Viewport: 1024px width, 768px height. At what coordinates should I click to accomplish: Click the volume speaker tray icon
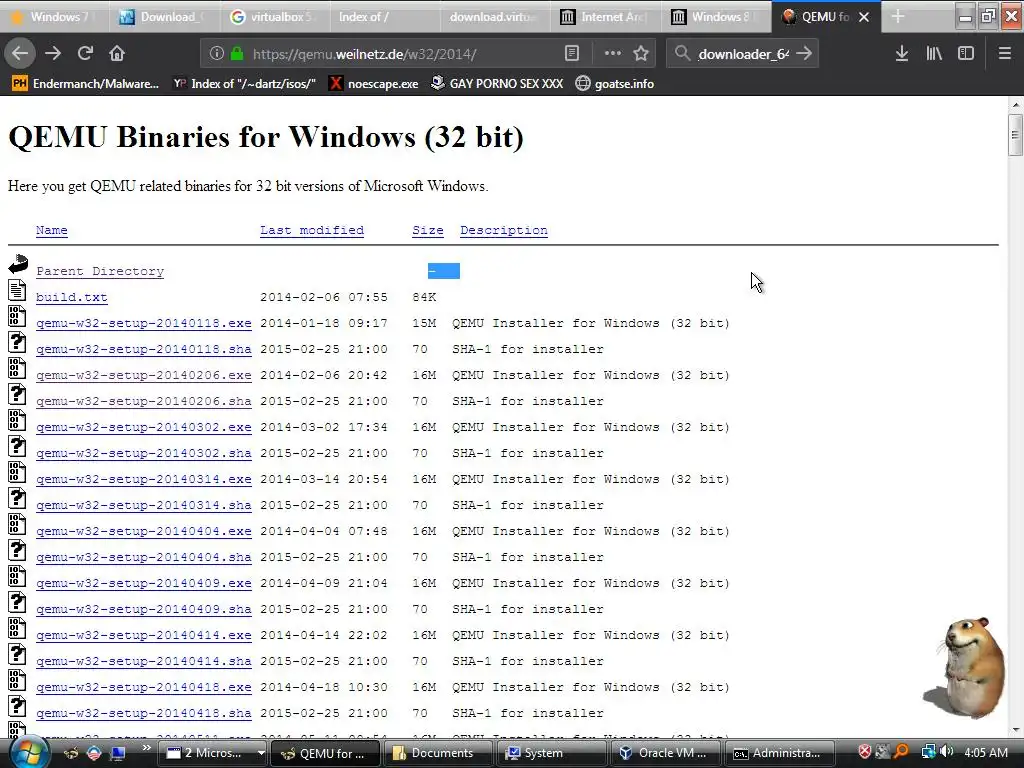[946, 752]
